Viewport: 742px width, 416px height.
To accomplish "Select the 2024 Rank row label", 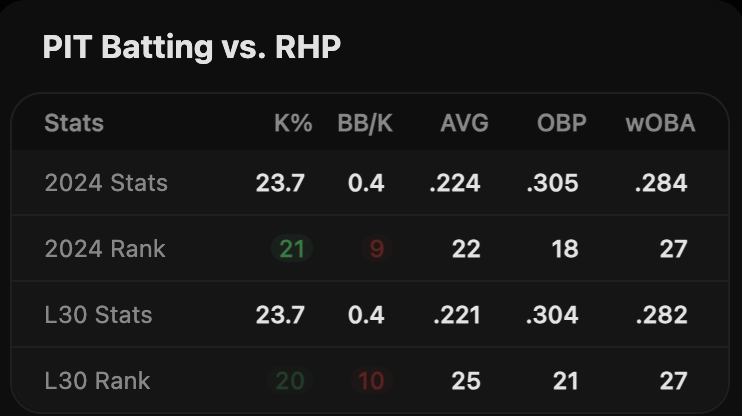I will (x=105, y=249).
